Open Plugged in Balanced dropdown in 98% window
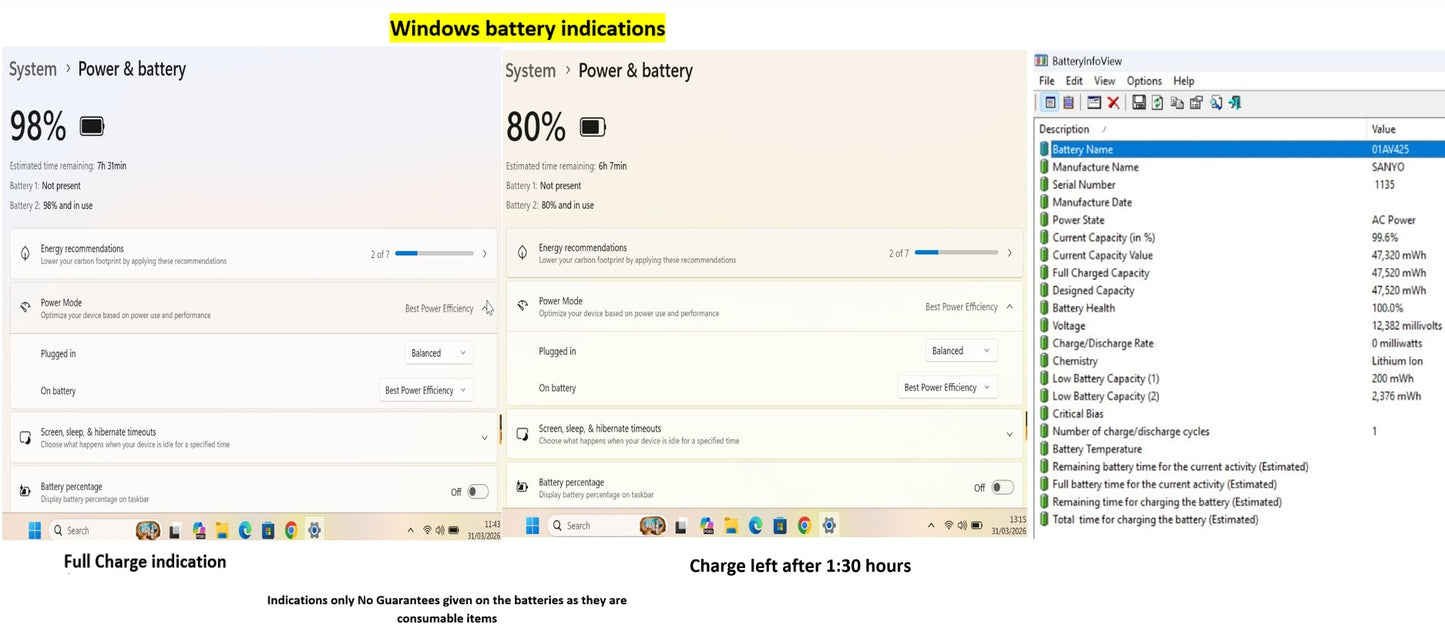This screenshot has height=642, width=1445. pos(440,353)
